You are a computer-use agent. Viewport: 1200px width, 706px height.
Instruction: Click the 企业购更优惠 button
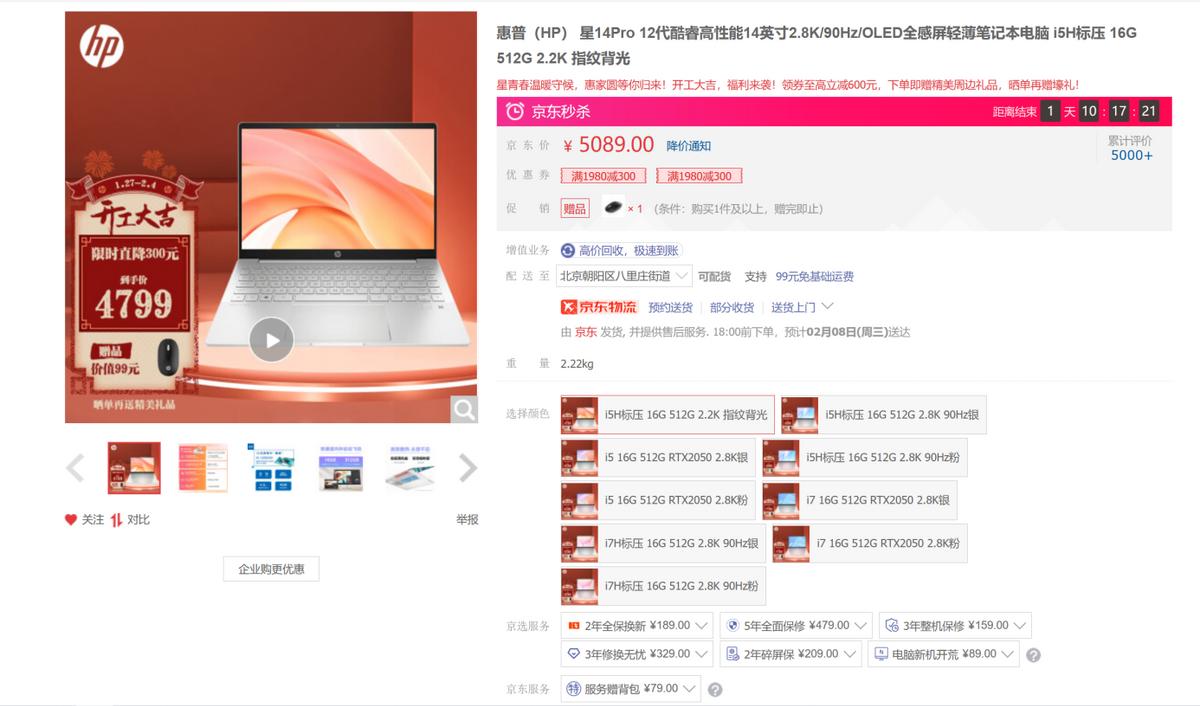[x=269, y=569]
